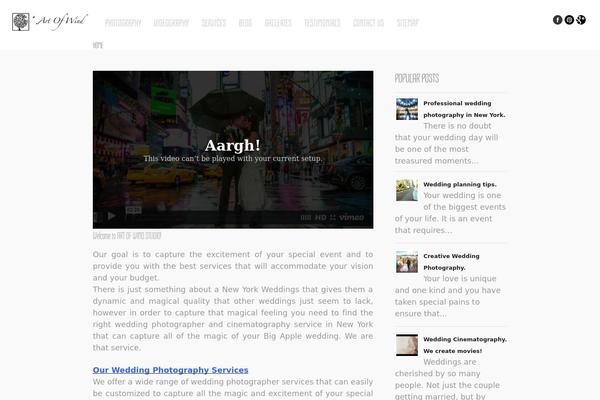Click the Aargh! video error message
Image resolution: width=600 pixels, height=400 pixels.
click(x=233, y=145)
